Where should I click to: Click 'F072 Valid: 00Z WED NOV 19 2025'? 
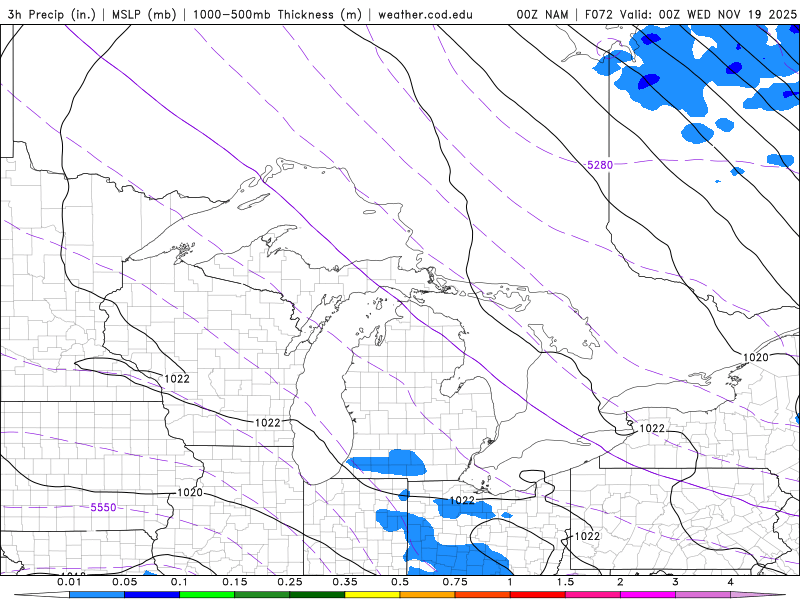point(690,14)
